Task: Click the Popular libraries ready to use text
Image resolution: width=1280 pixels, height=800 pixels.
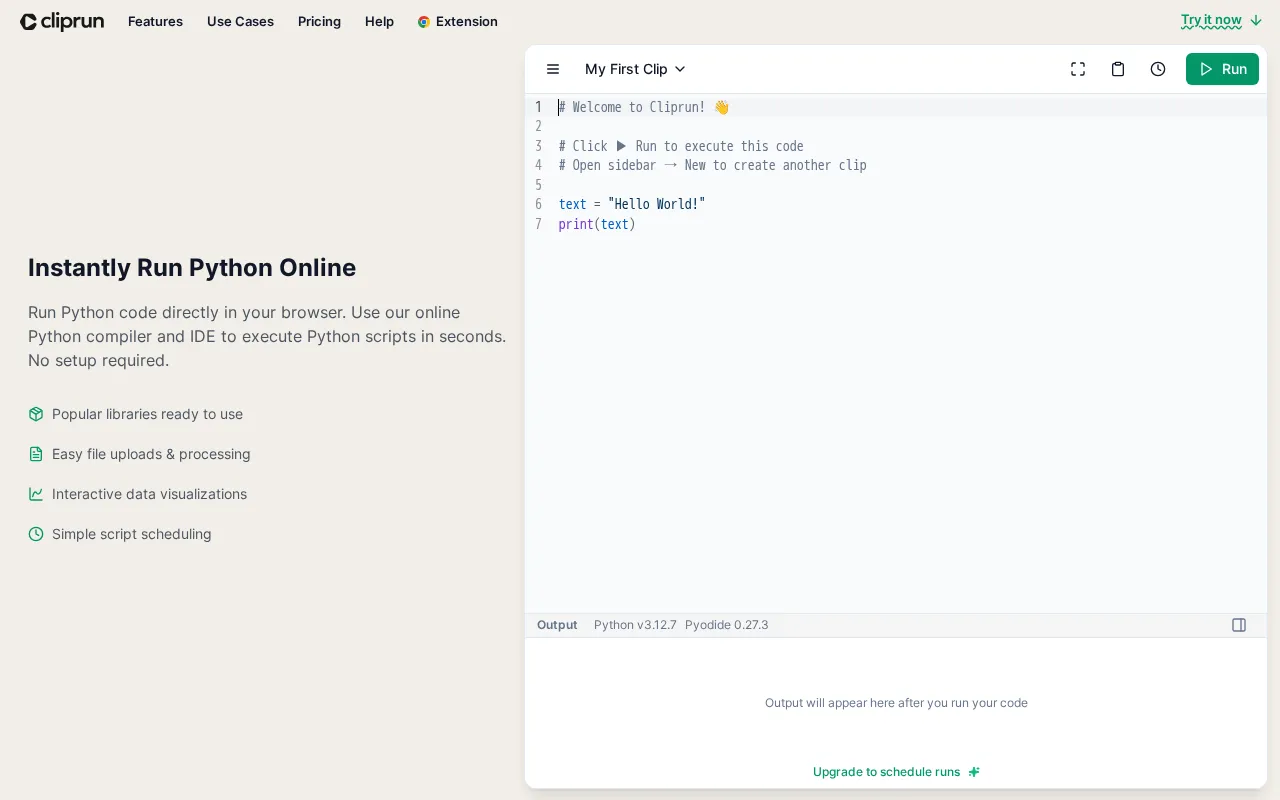Action: point(147,414)
